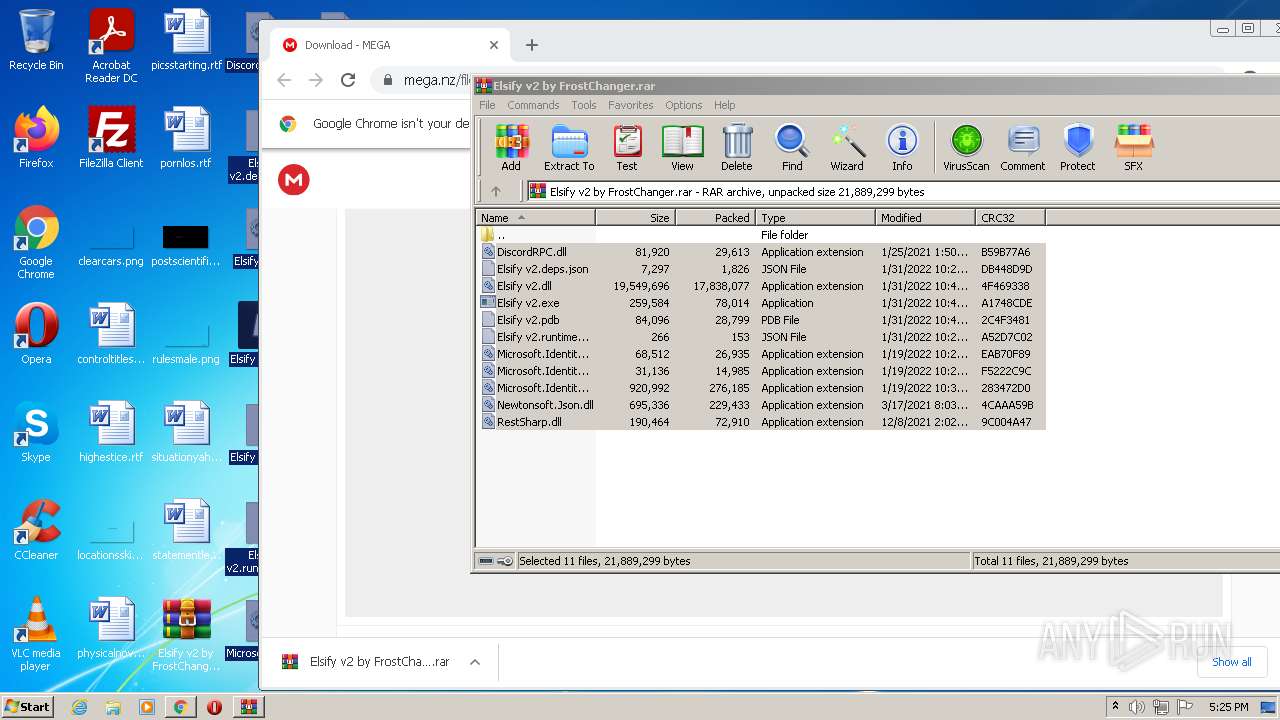Open the Options menu
Image resolution: width=1280 pixels, height=720 pixels.
[684, 105]
